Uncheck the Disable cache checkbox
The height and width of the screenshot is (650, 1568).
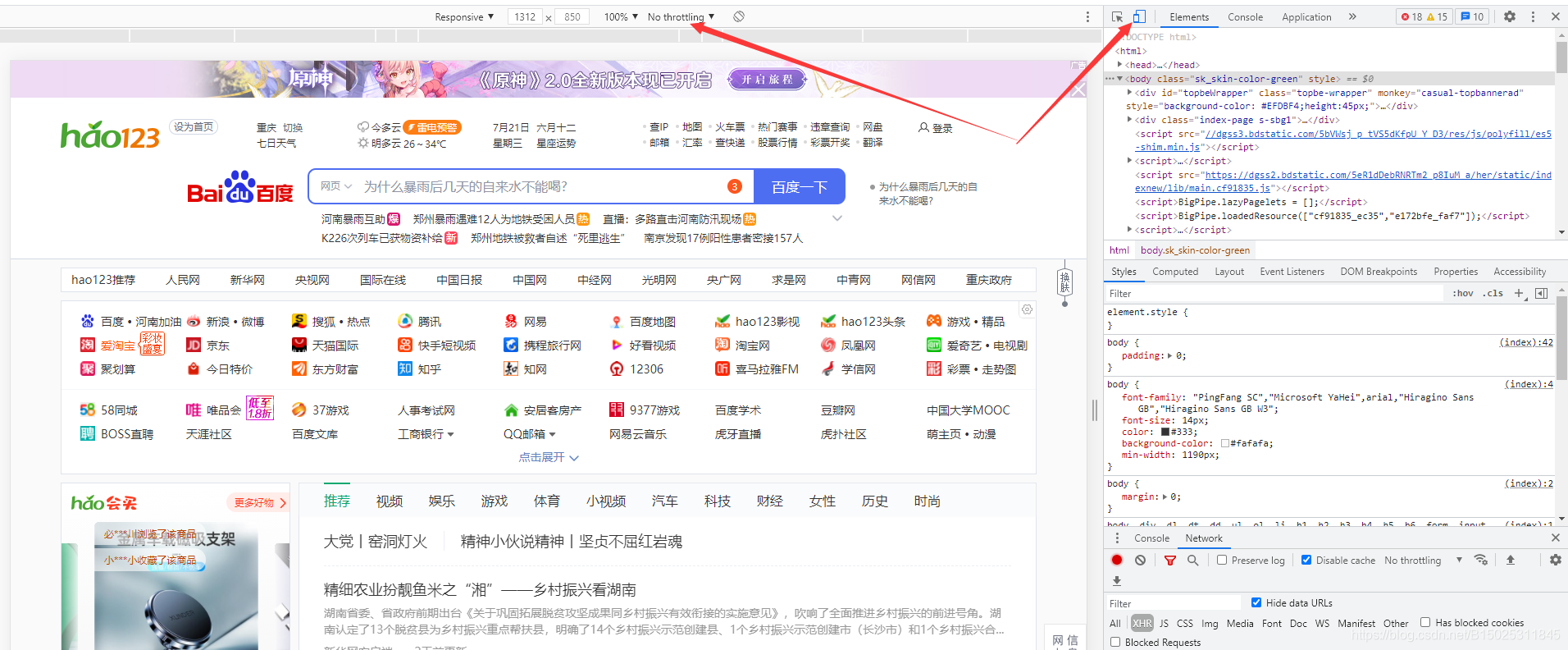click(1306, 560)
